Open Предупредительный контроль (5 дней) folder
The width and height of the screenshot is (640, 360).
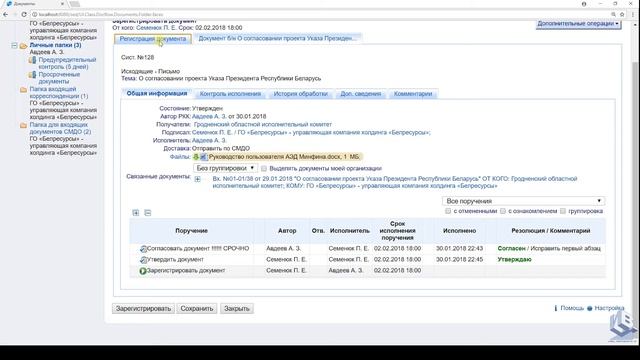[67, 63]
